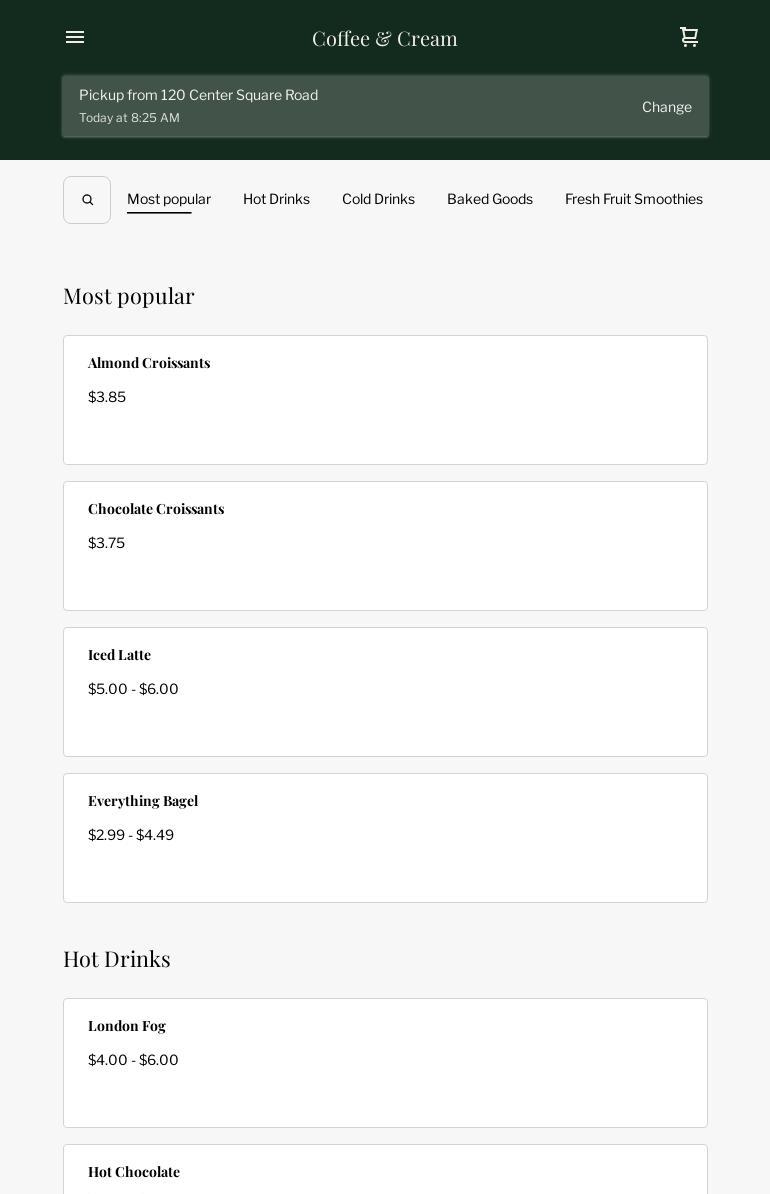
Task: Open the Fresh Fruit Smoothies tab
Action: (x=633, y=199)
